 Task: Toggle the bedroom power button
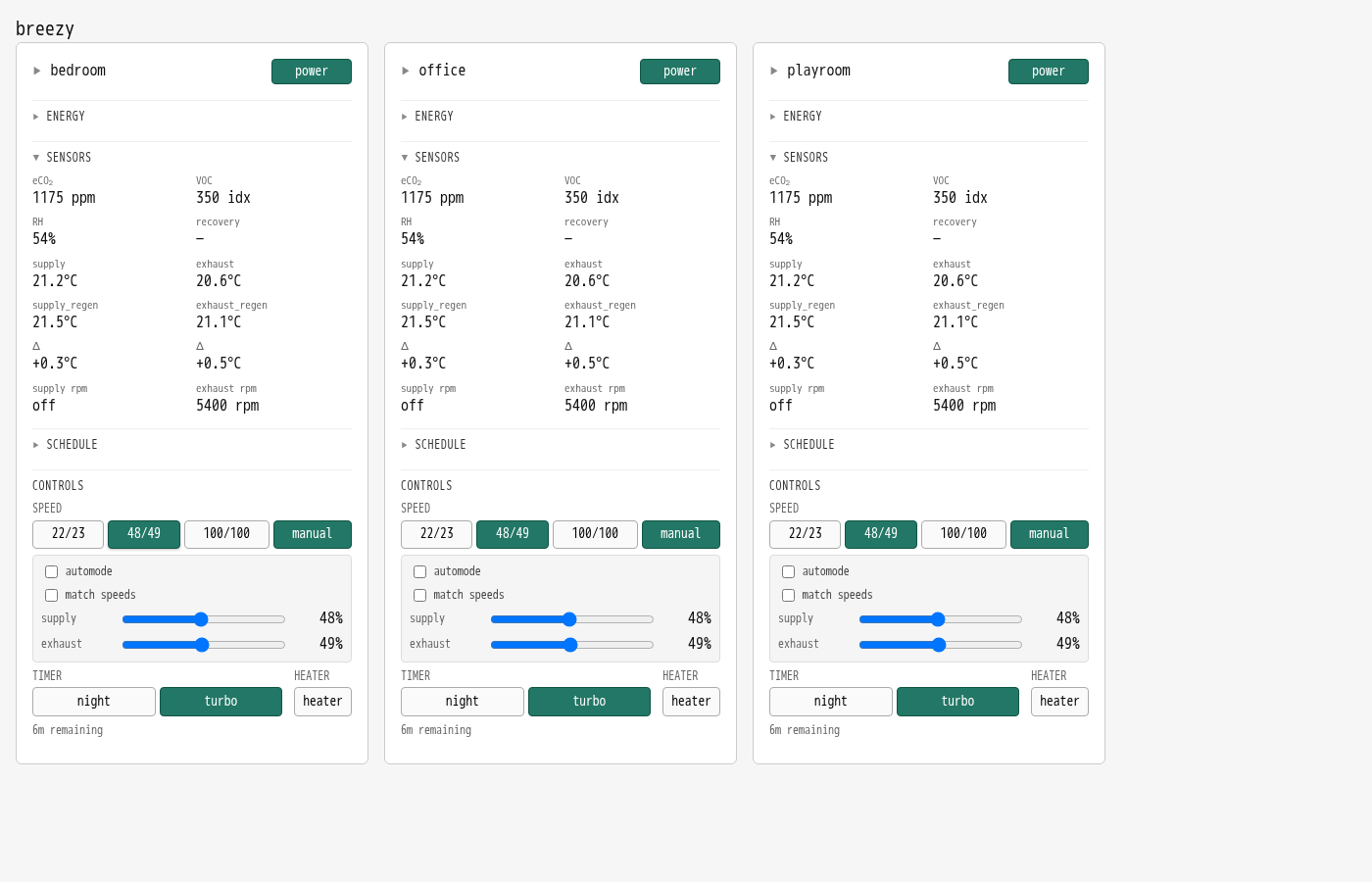(312, 72)
